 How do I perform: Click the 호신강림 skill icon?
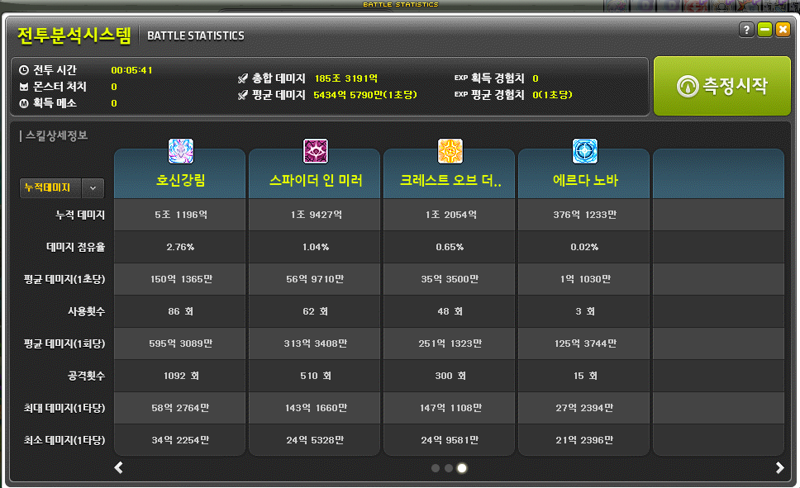click(181, 151)
